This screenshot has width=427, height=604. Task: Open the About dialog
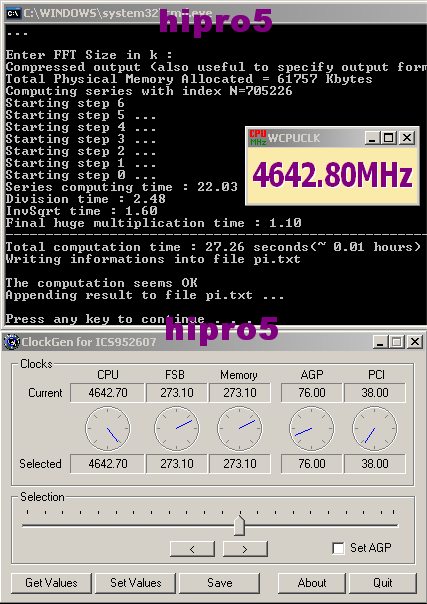312,583
